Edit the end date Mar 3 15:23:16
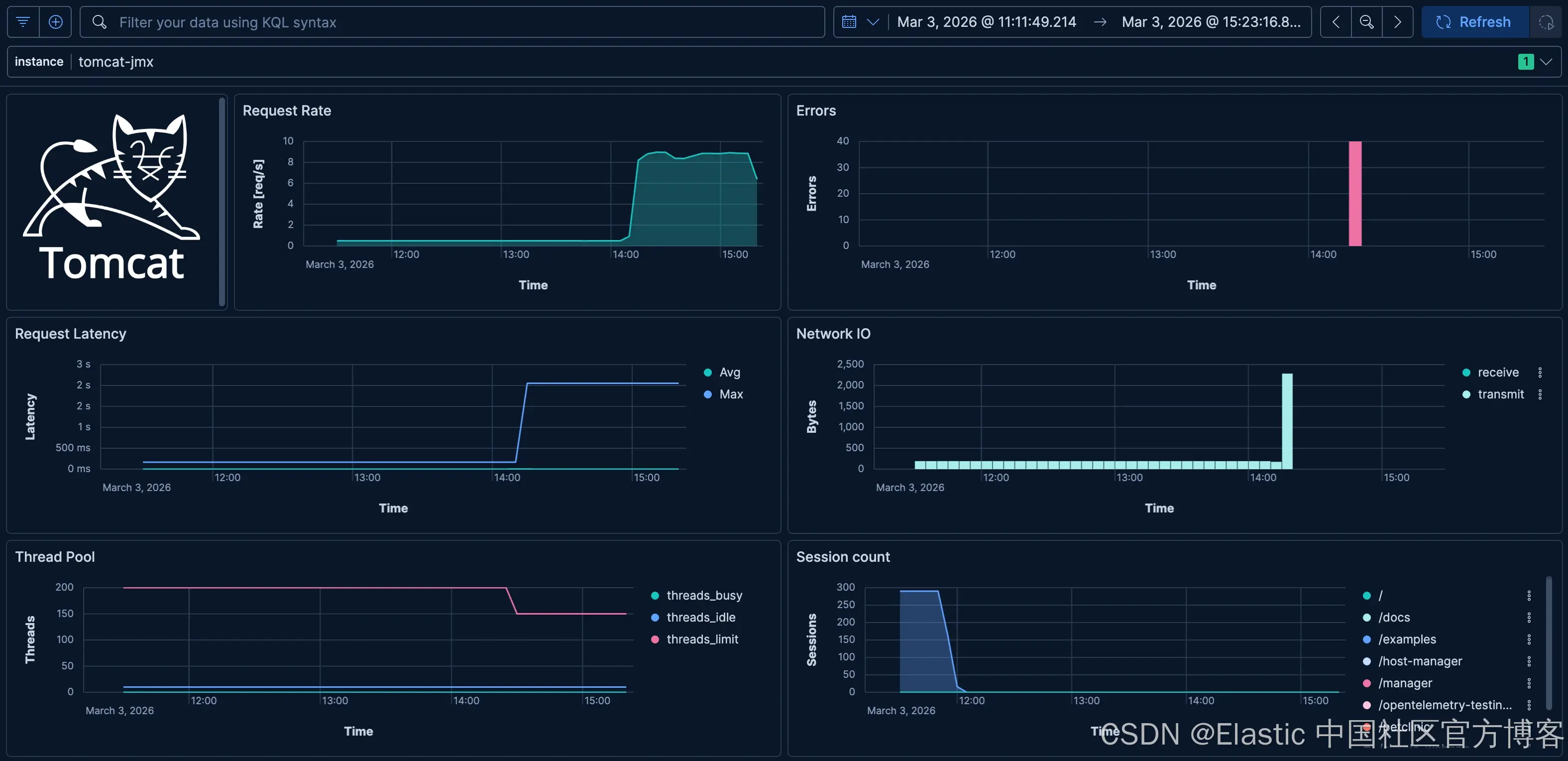 [1210, 22]
